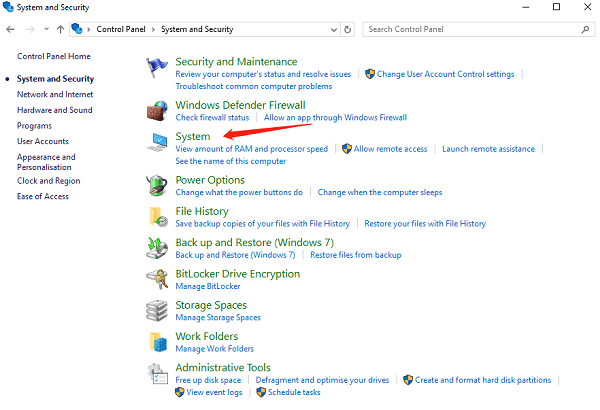Click the Administrative Tools gear icon
Image resolution: width=600 pixels, height=410 pixels.
tap(158, 374)
